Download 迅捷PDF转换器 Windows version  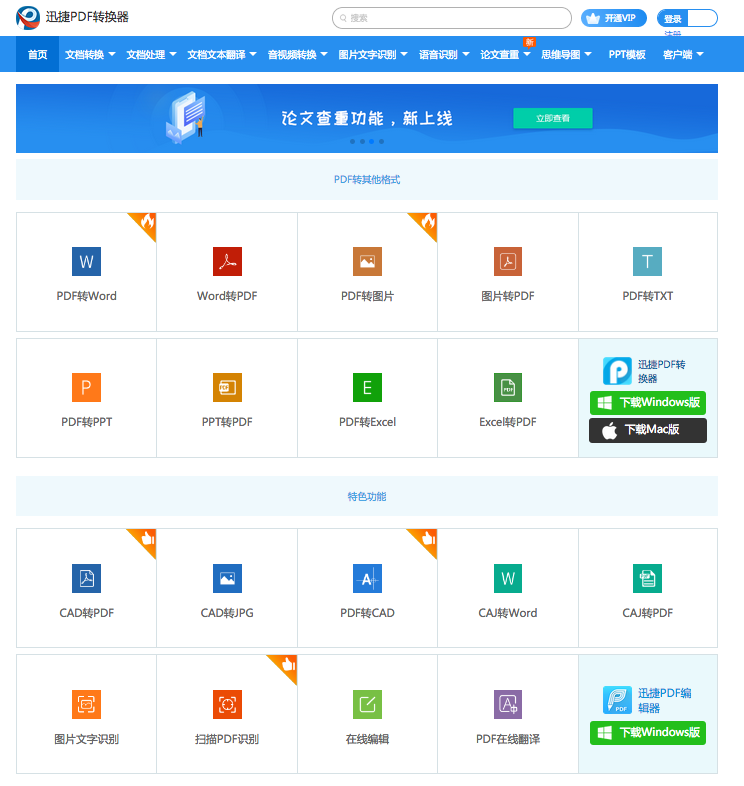[x=648, y=403]
